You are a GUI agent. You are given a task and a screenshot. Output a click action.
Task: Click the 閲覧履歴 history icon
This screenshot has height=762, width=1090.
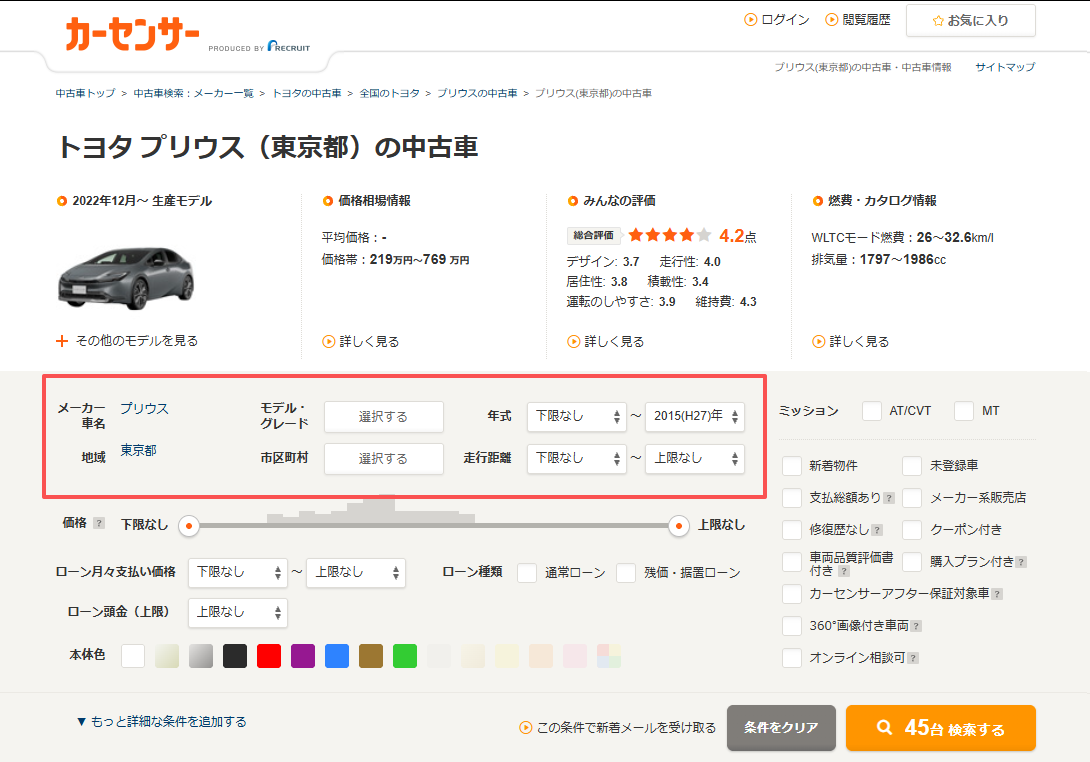tap(830, 20)
